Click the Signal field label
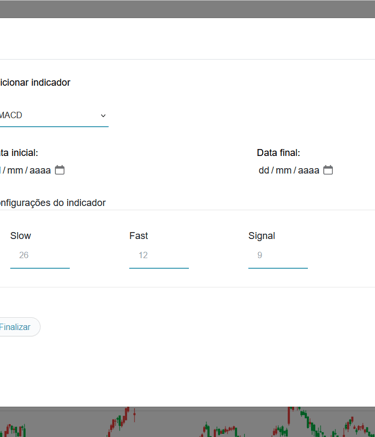The image size is (375, 437). tap(262, 236)
